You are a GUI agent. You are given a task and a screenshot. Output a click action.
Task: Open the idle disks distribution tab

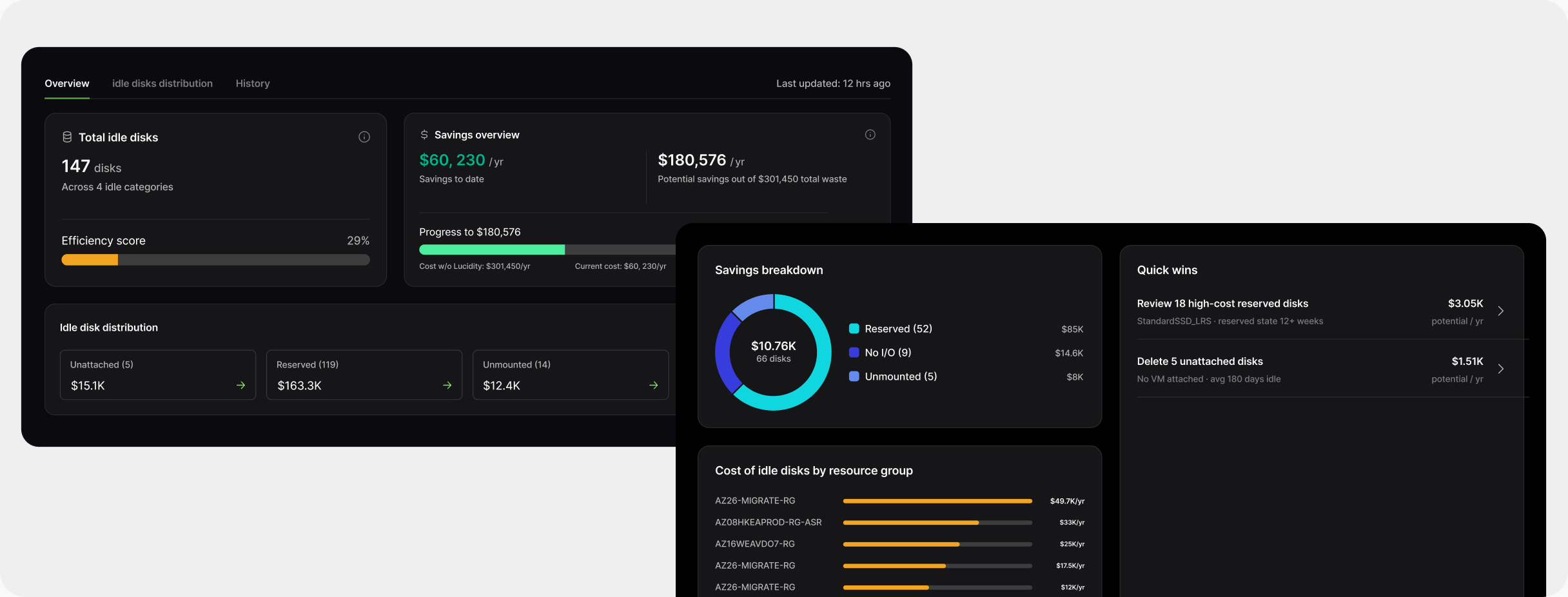click(x=162, y=84)
